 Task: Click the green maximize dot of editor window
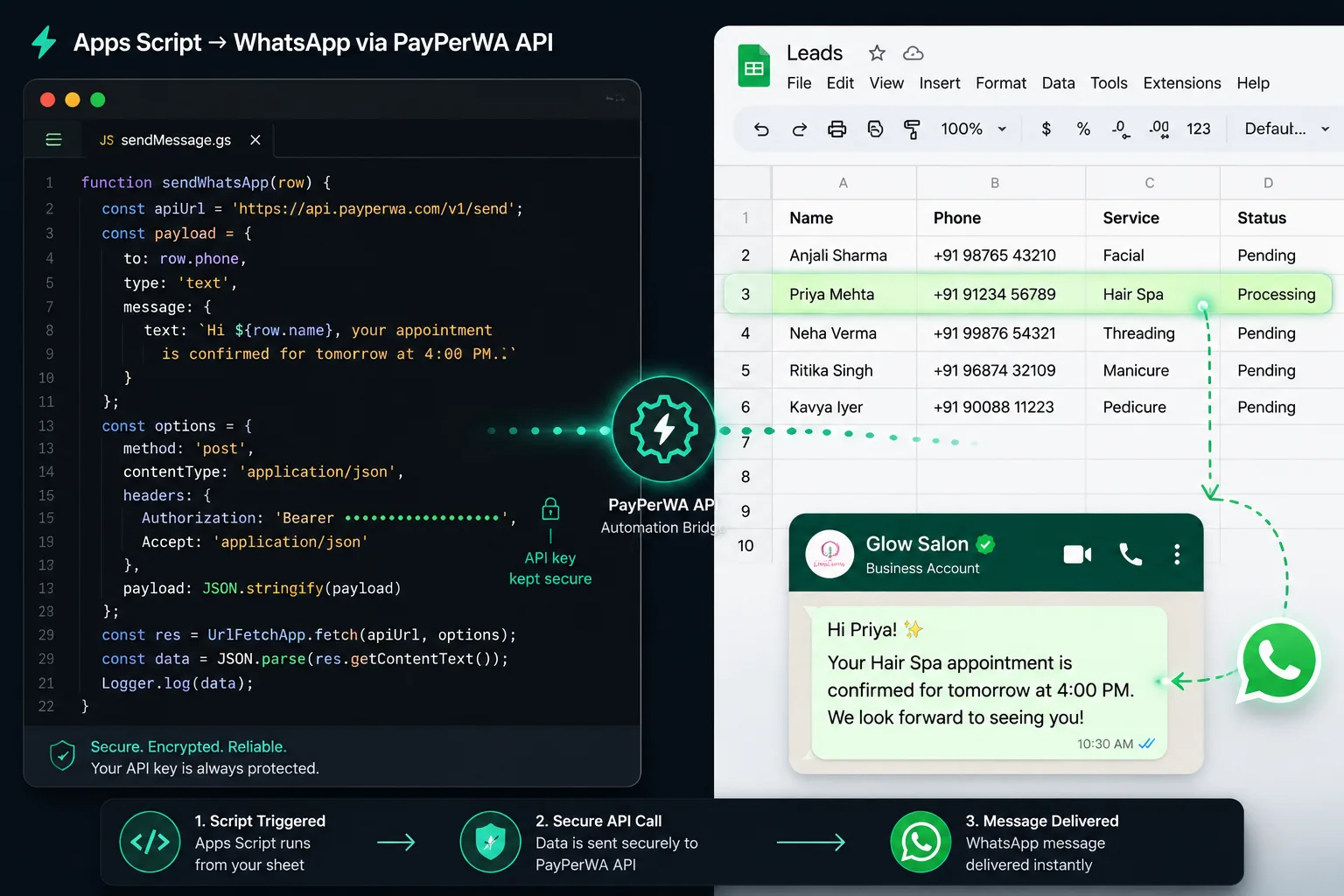[98, 100]
